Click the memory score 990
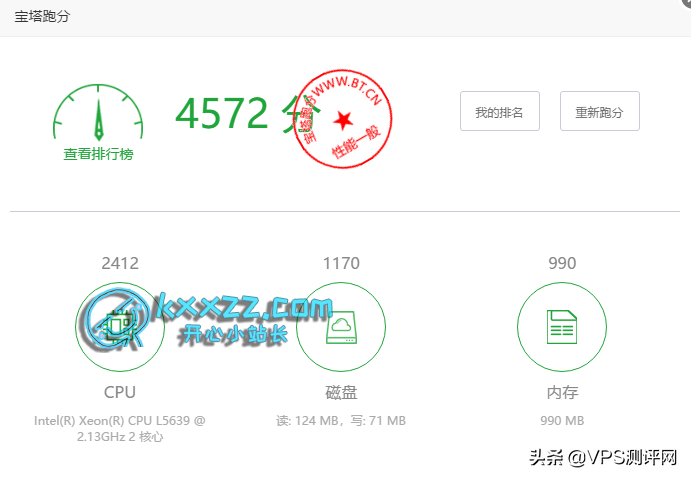The height and width of the screenshot is (480, 691). point(562,263)
